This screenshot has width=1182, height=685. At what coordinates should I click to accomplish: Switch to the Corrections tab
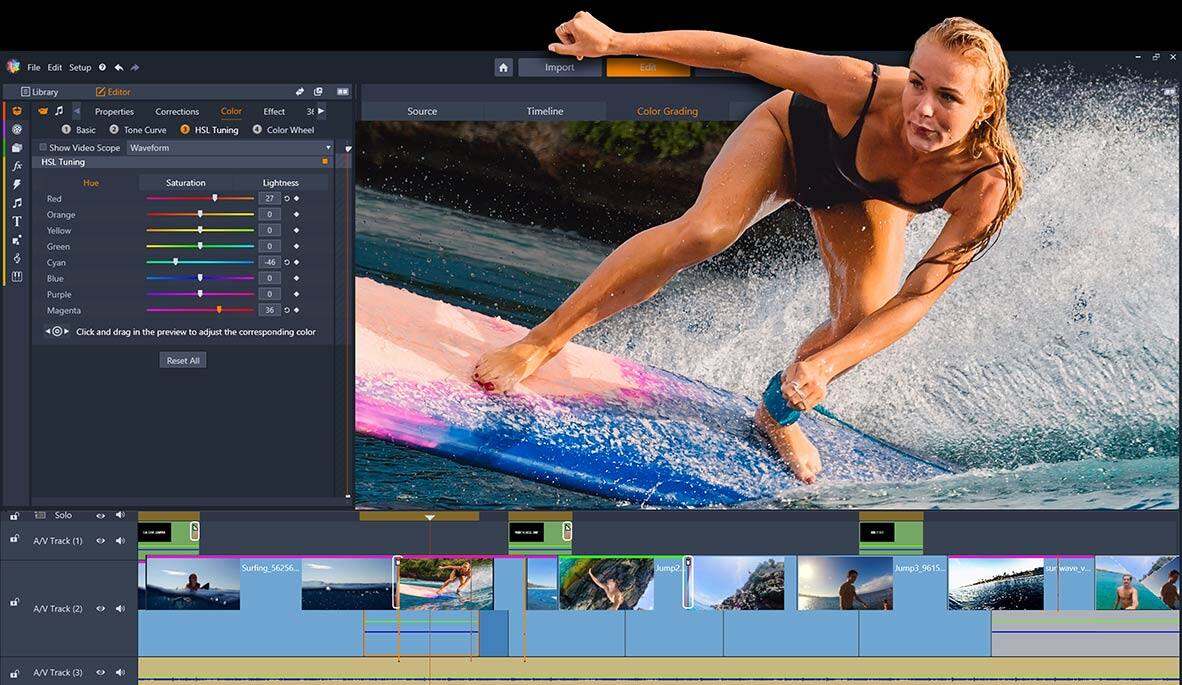pyautogui.click(x=177, y=112)
